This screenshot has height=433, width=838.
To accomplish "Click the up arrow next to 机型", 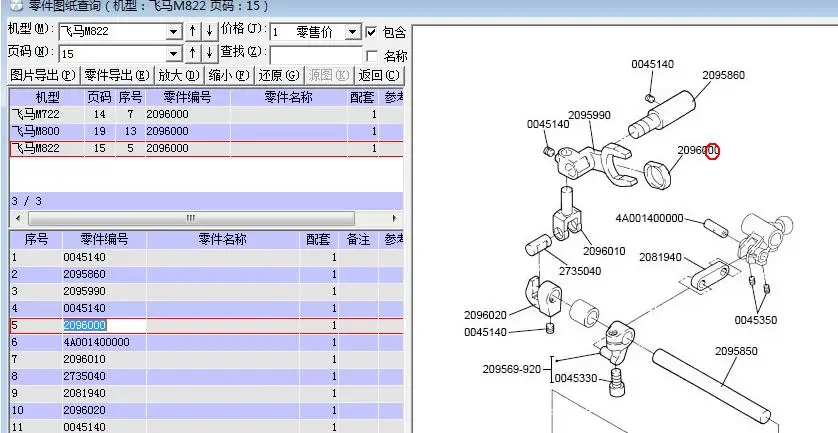I will tap(193, 32).
